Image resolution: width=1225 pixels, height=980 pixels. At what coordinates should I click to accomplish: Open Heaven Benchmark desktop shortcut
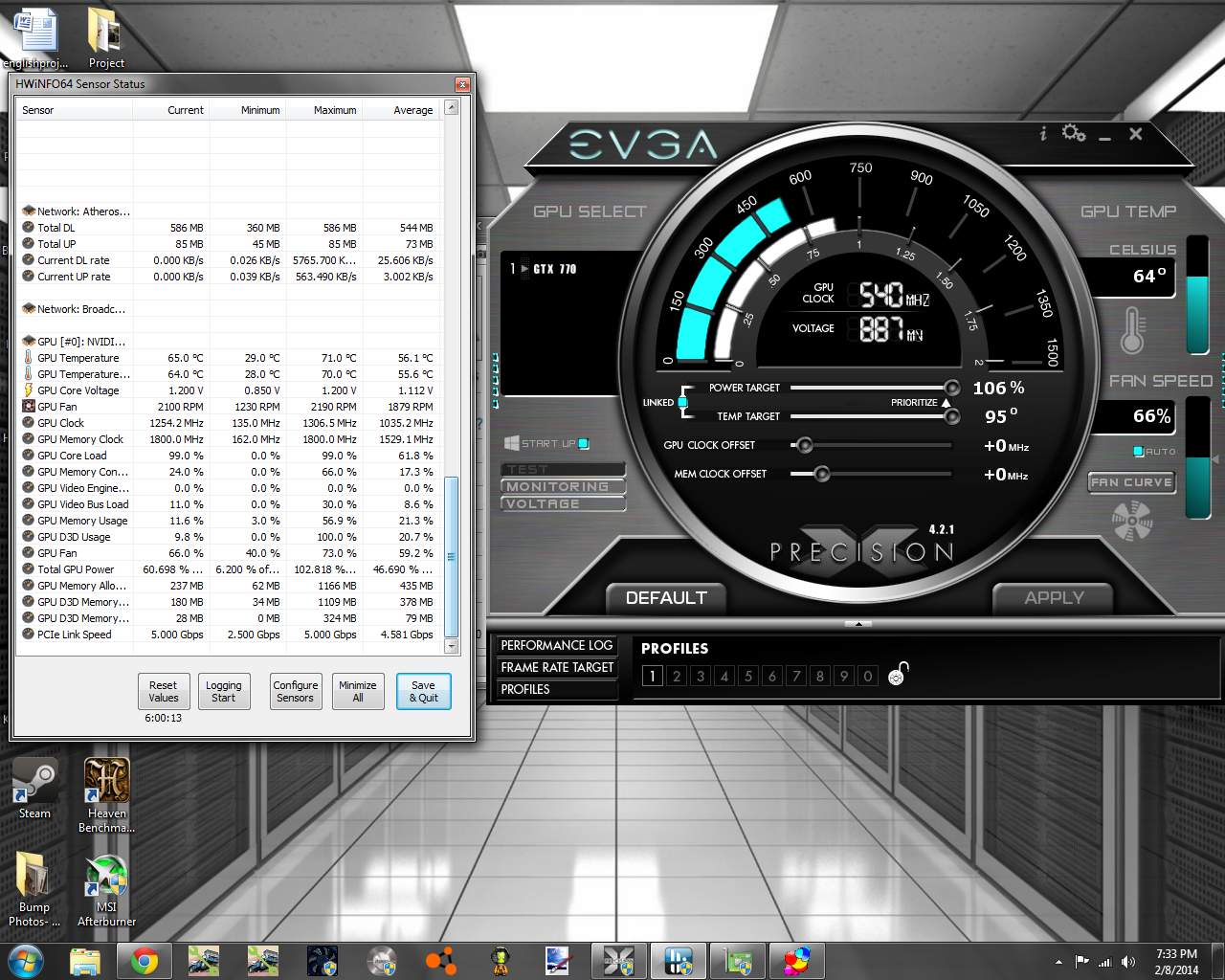coord(106,795)
